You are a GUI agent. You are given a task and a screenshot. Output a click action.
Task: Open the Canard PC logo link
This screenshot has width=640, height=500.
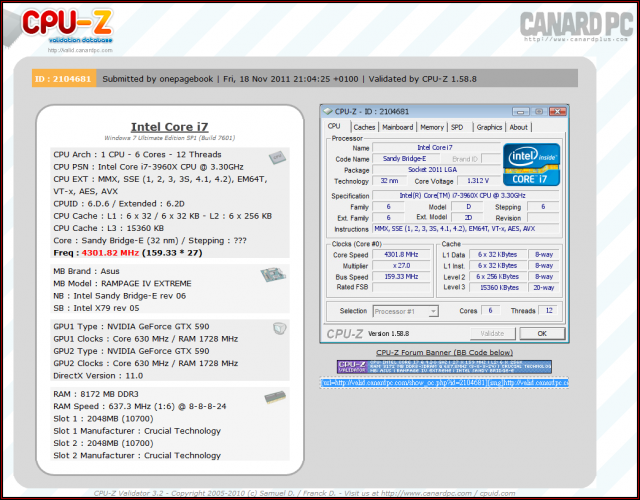click(576, 26)
